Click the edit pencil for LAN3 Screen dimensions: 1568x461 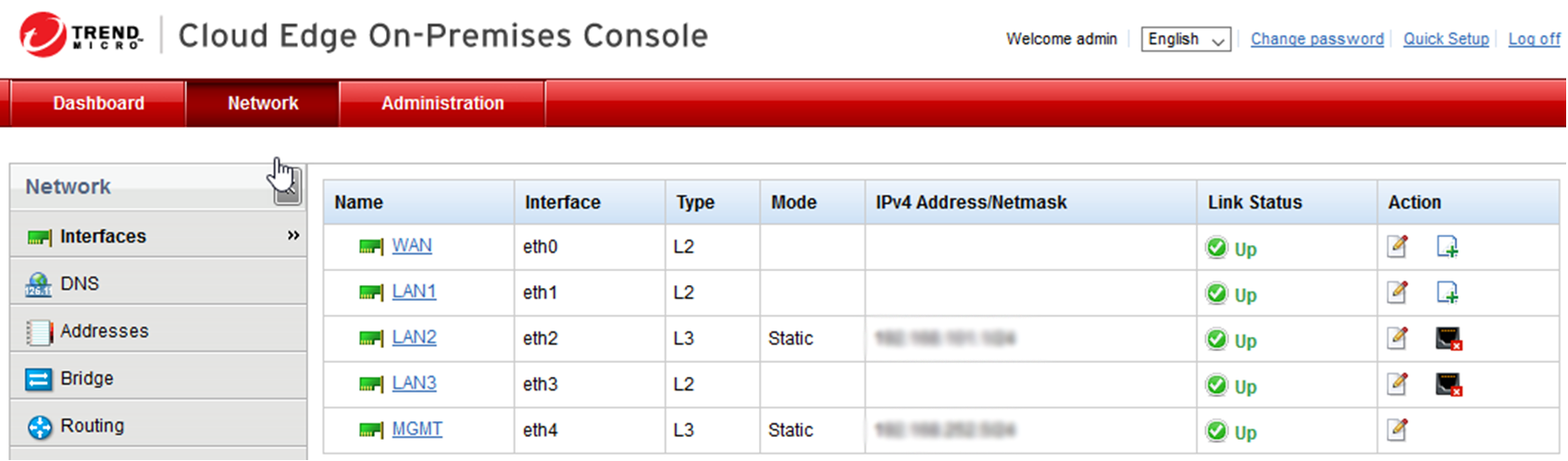(1397, 384)
